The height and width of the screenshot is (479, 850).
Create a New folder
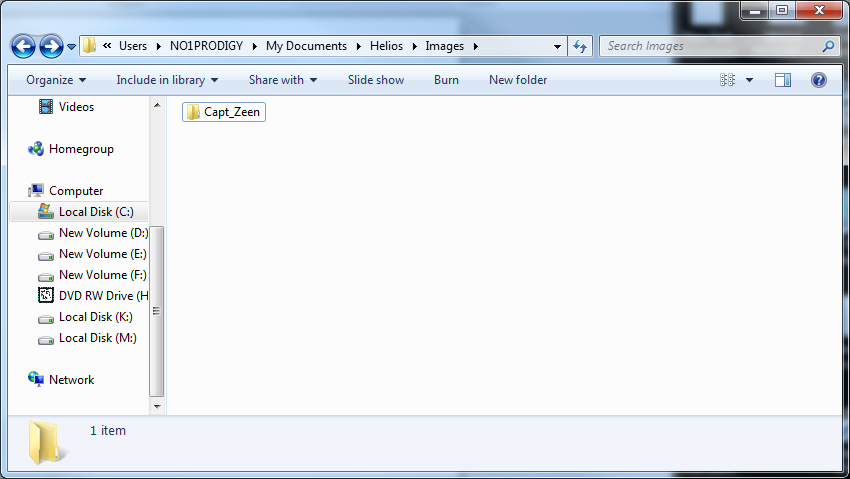tap(518, 80)
